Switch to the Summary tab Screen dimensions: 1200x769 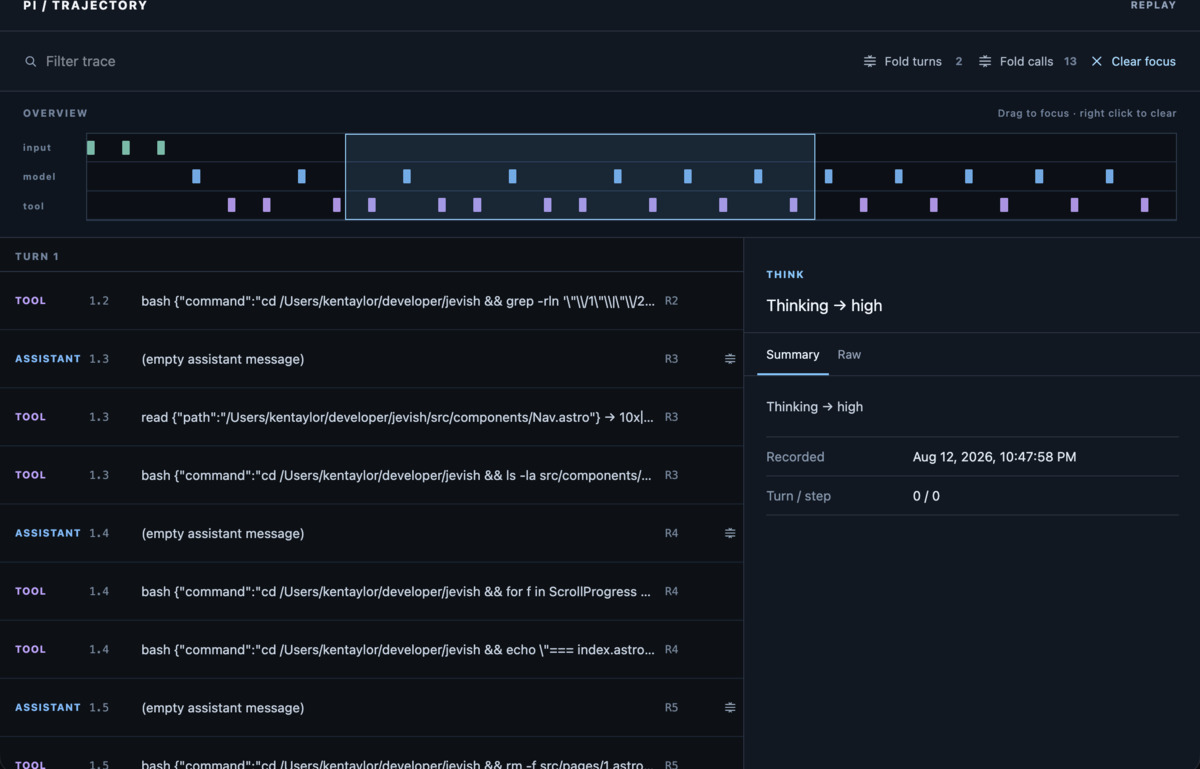pos(793,355)
